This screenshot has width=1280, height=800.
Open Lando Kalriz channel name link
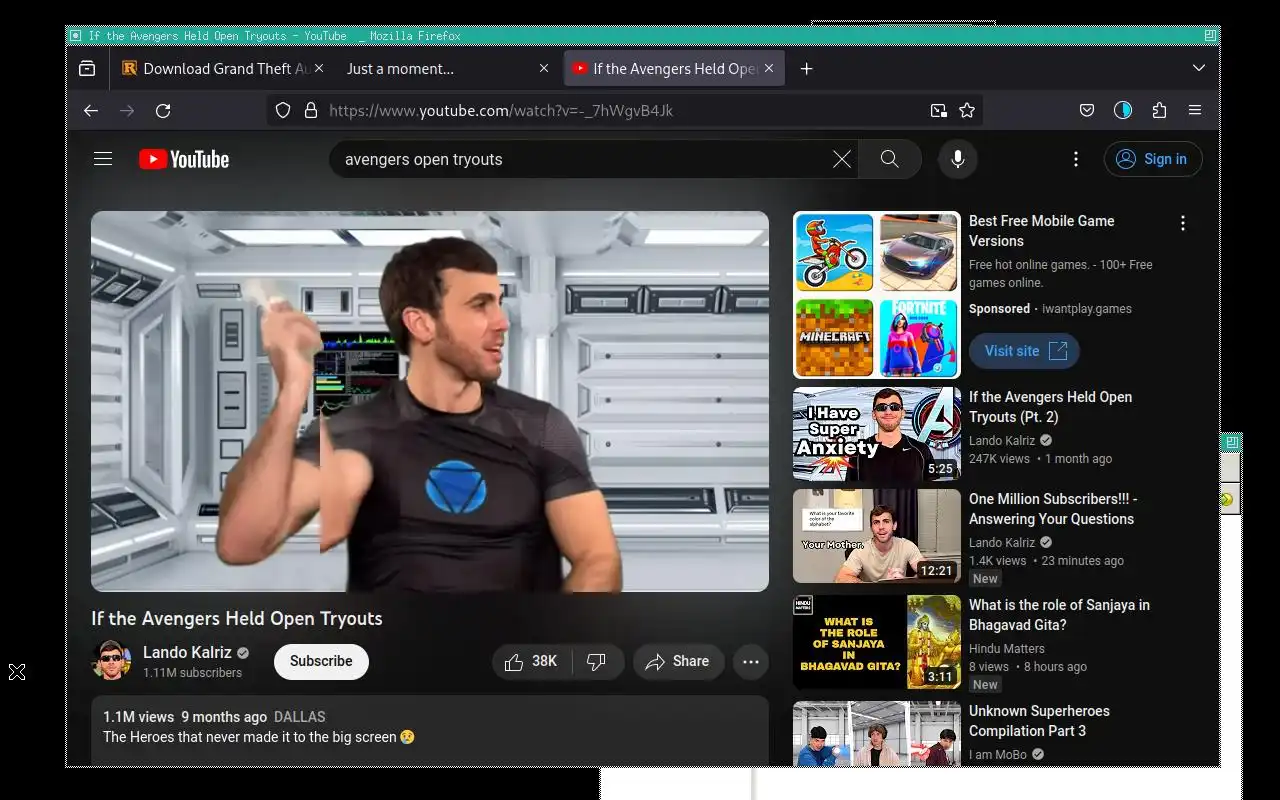point(187,652)
